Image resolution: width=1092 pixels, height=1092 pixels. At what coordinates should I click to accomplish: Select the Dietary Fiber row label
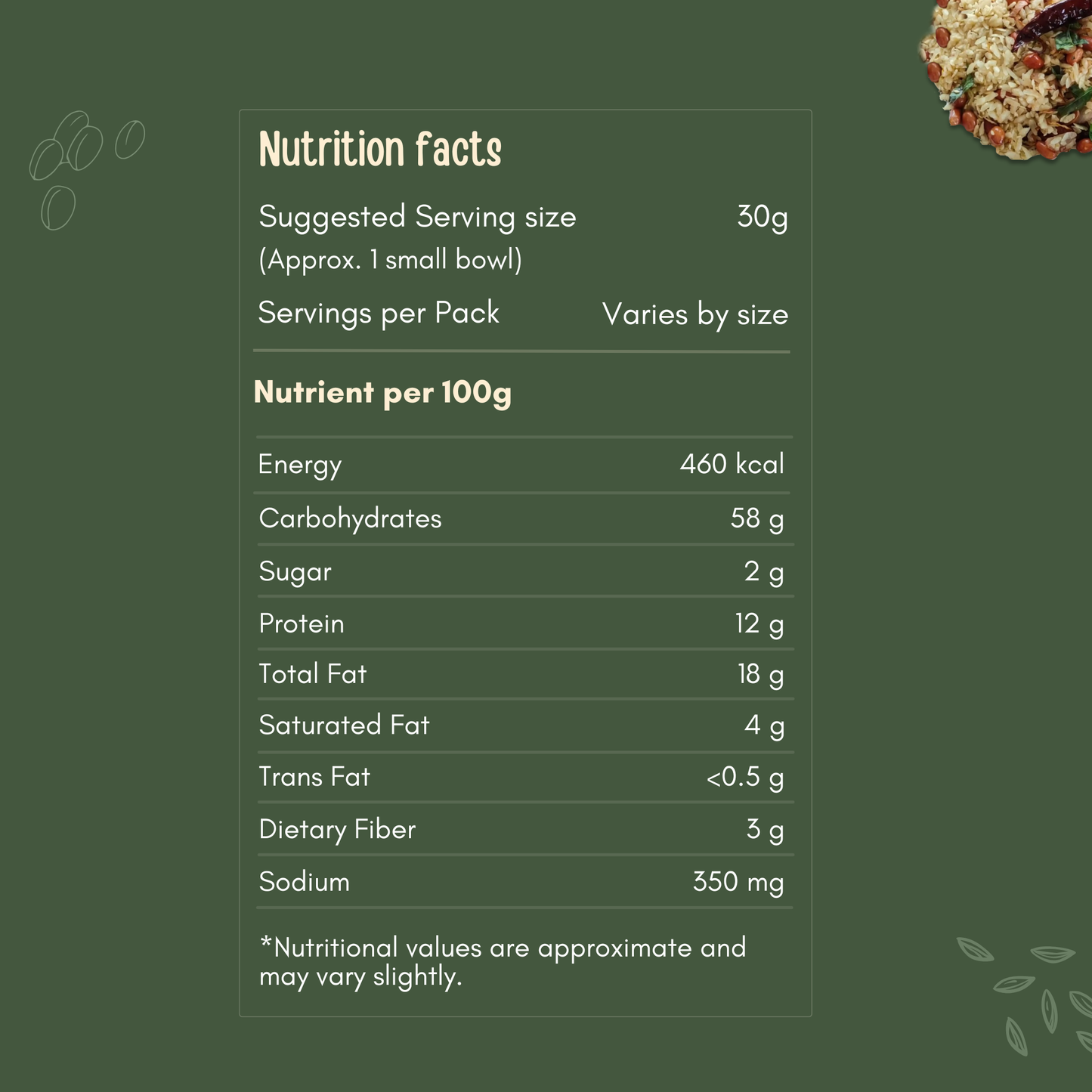[337, 830]
